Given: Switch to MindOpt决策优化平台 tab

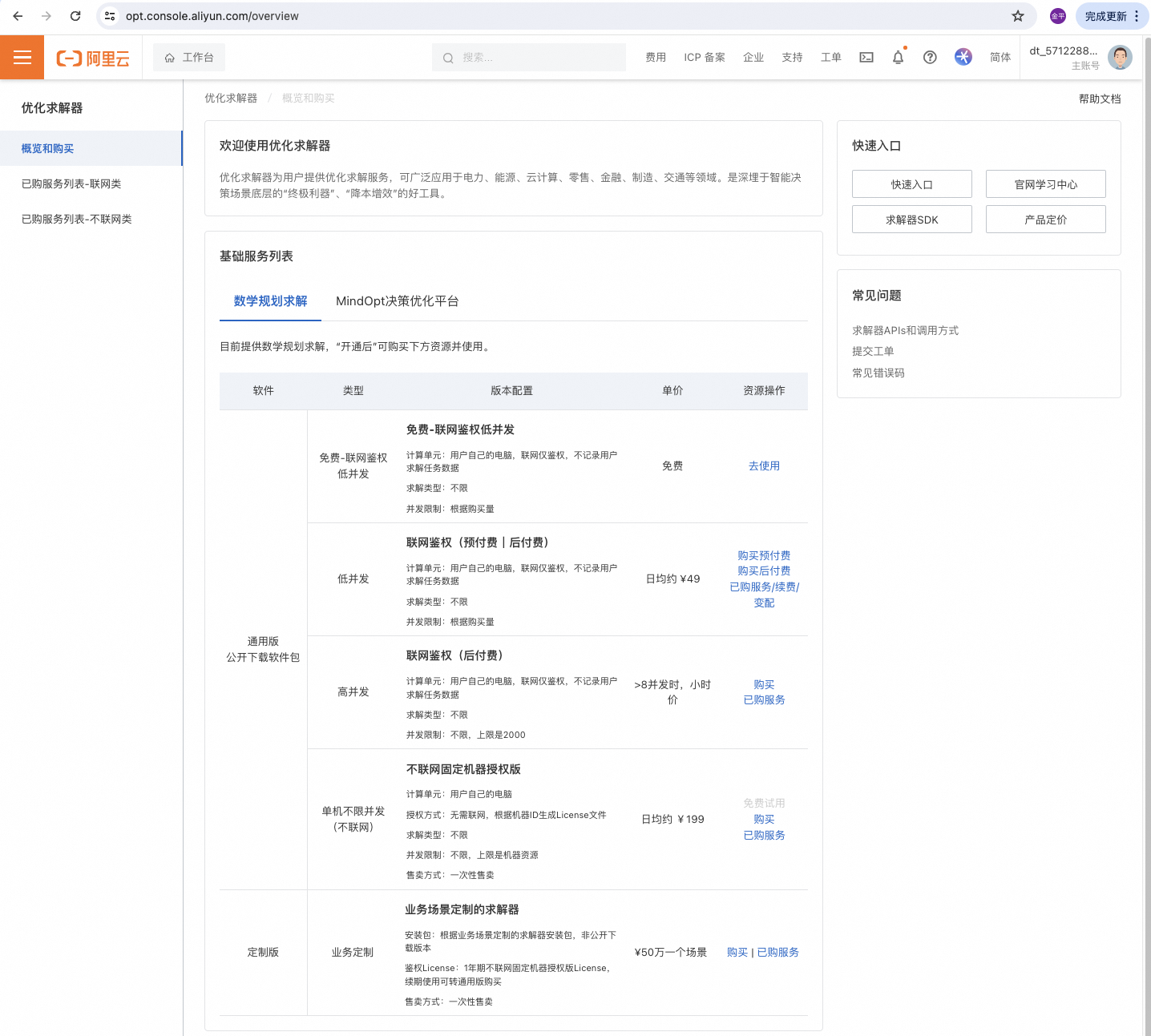Looking at the screenshot, I should [x=398, y=301].
